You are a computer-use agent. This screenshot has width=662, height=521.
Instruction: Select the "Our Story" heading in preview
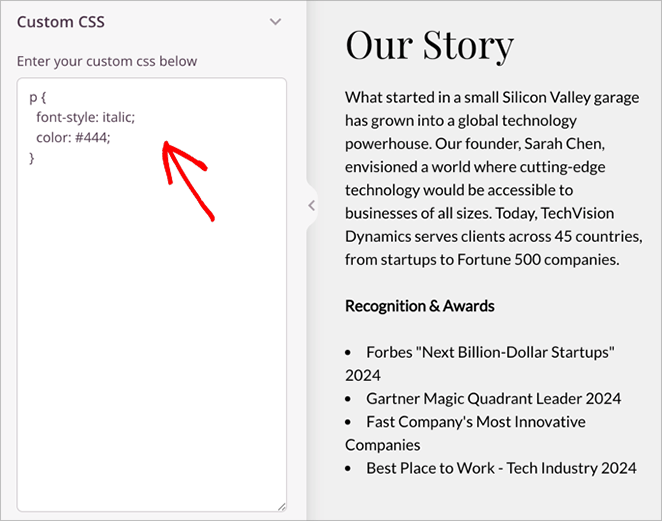tap(429, 44)
